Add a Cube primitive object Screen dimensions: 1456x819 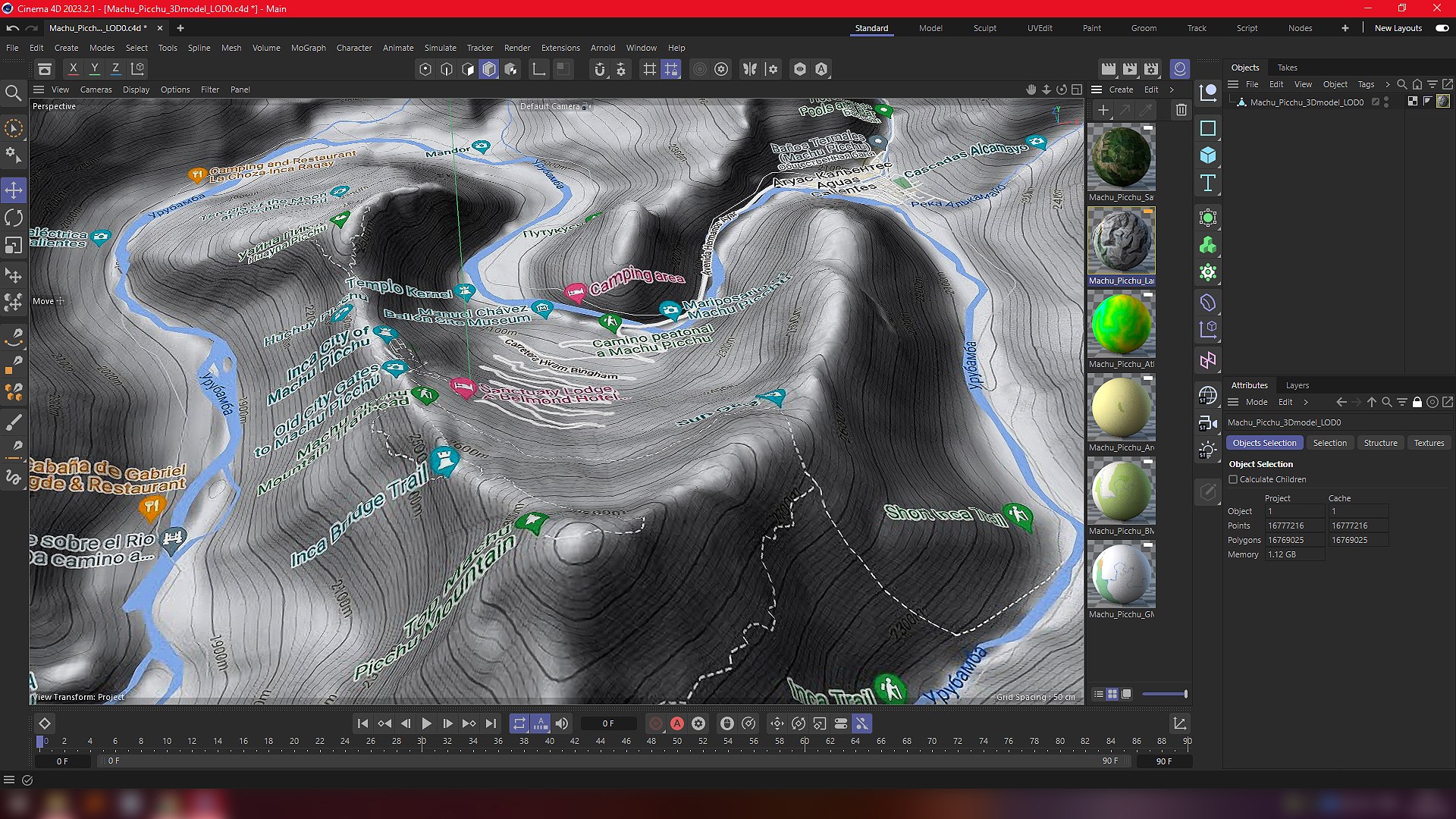(x=1208, y=156)
